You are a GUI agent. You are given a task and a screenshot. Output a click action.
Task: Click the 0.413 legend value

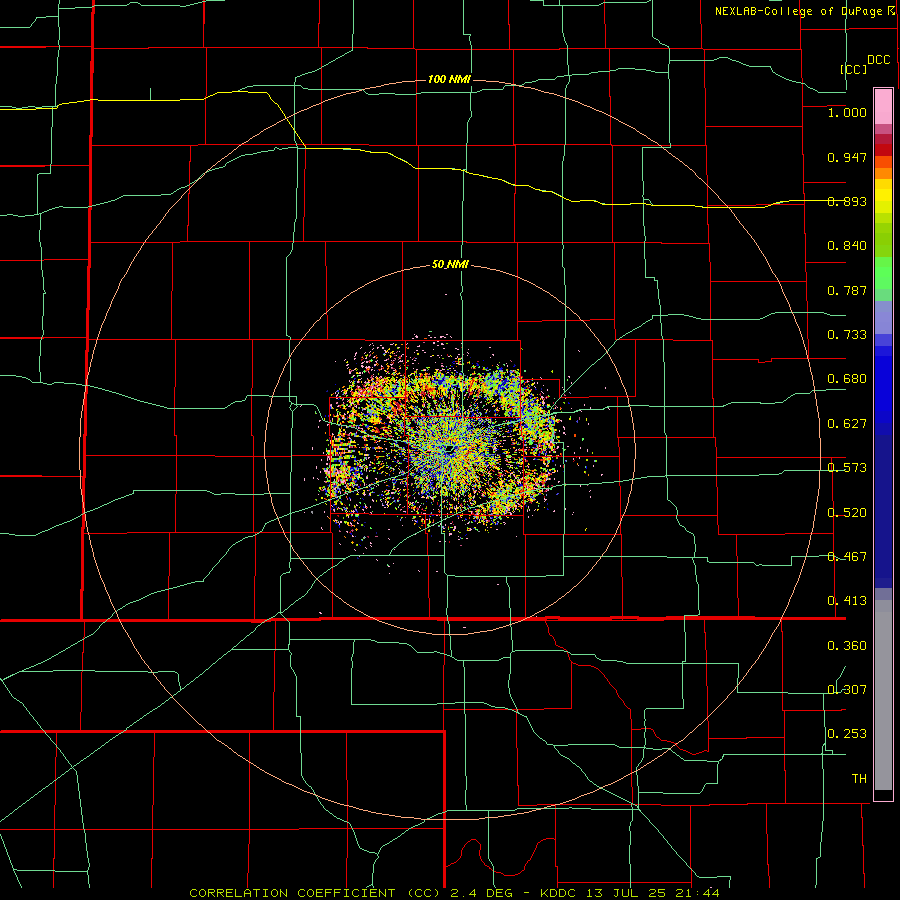(x=847, y=601)
